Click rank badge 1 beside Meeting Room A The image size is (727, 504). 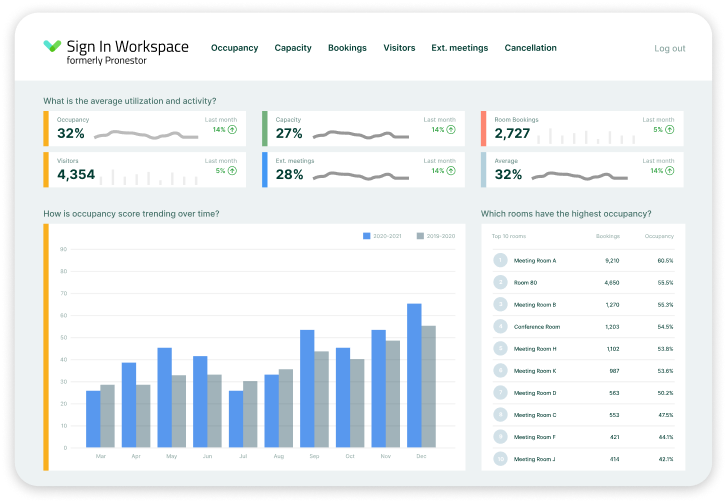(x=500, y=260)
